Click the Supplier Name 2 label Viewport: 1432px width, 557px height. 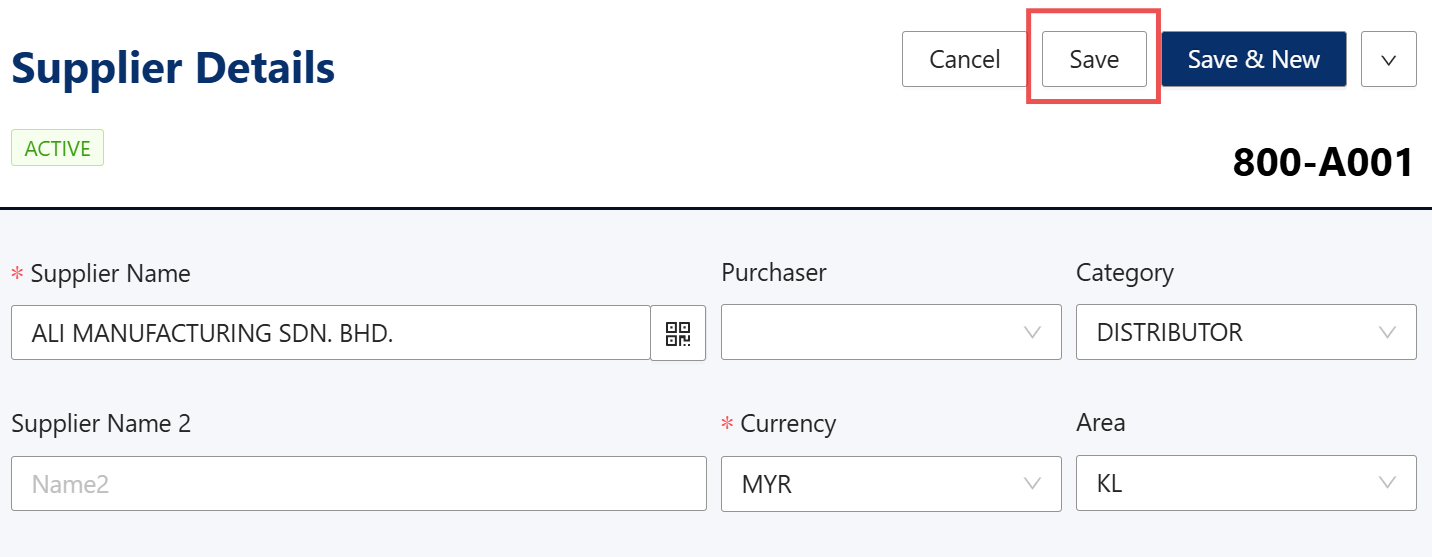tap(101, 423)
